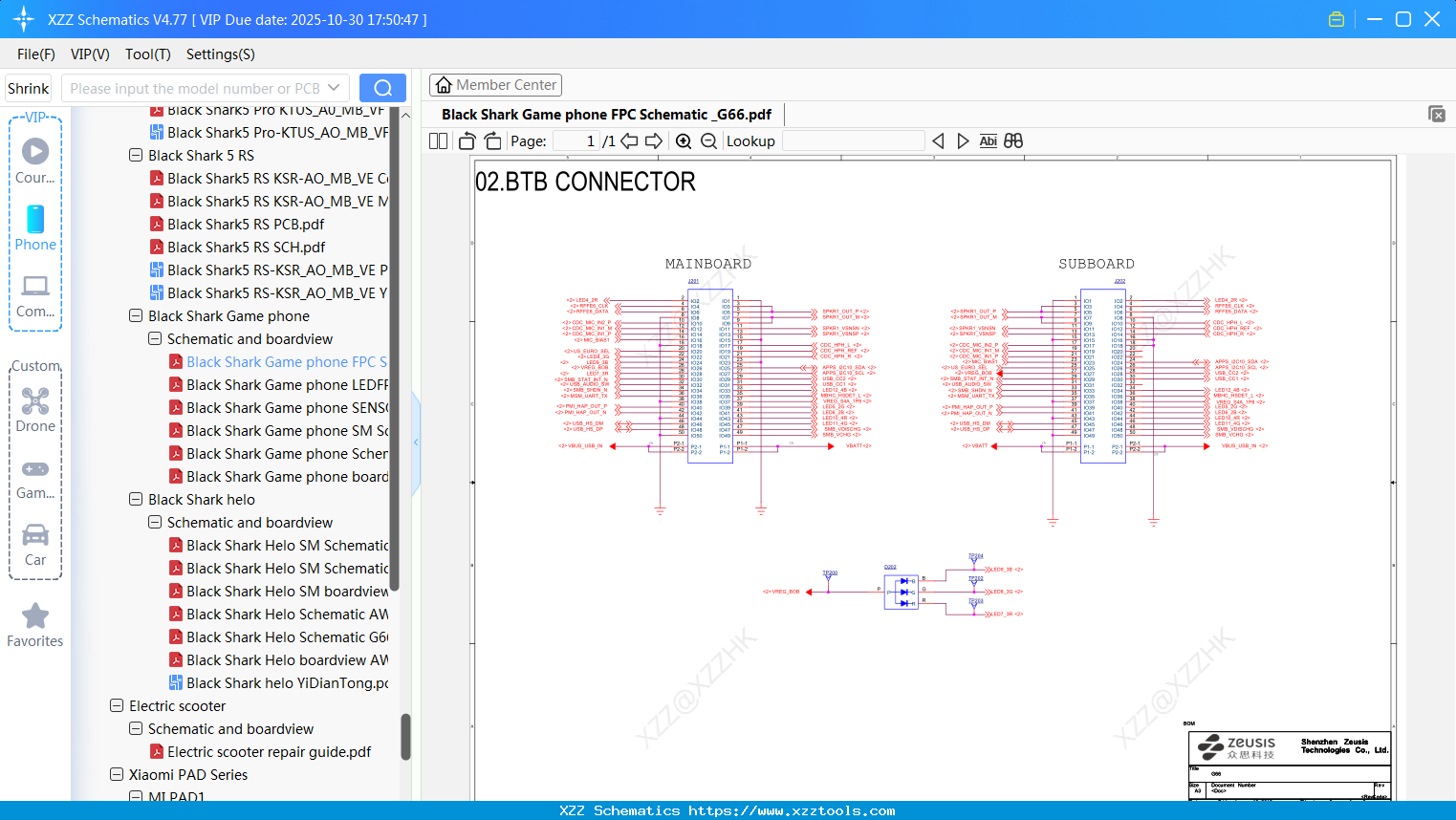The width and height of the screenshot is (1456, 820).
Task: Rotate the page counterclockwise
Action: pos(467,141)
